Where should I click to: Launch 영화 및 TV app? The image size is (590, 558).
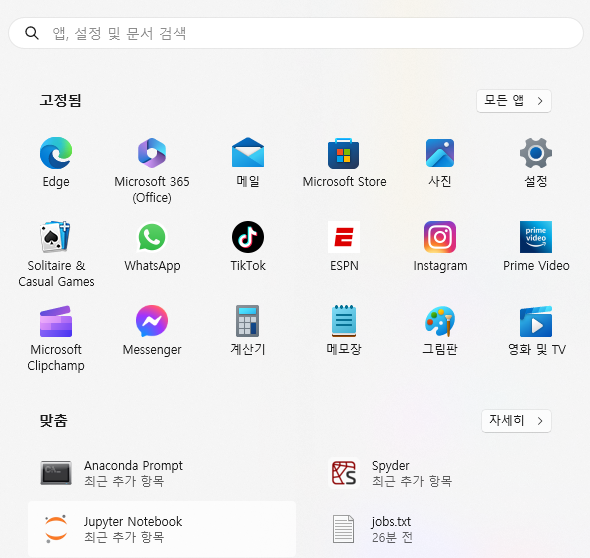pyautogui.click(x=536, y=321)
